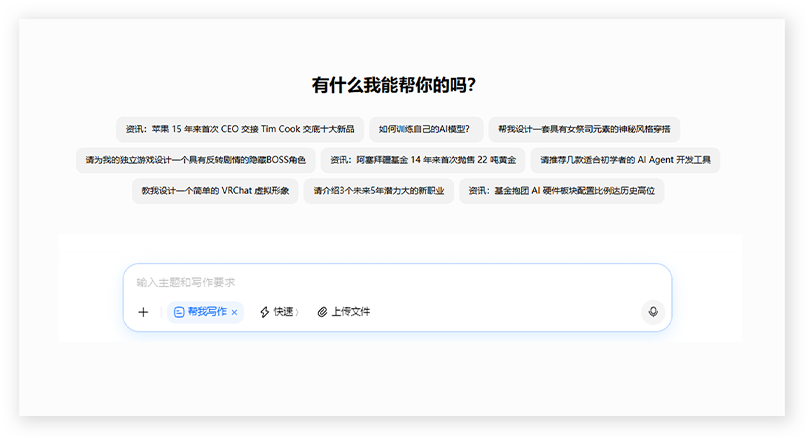The image size is (811, 442).
Task: Click the 有什么我能帮你的吗? heading
Action: click(x=393, y=85)
